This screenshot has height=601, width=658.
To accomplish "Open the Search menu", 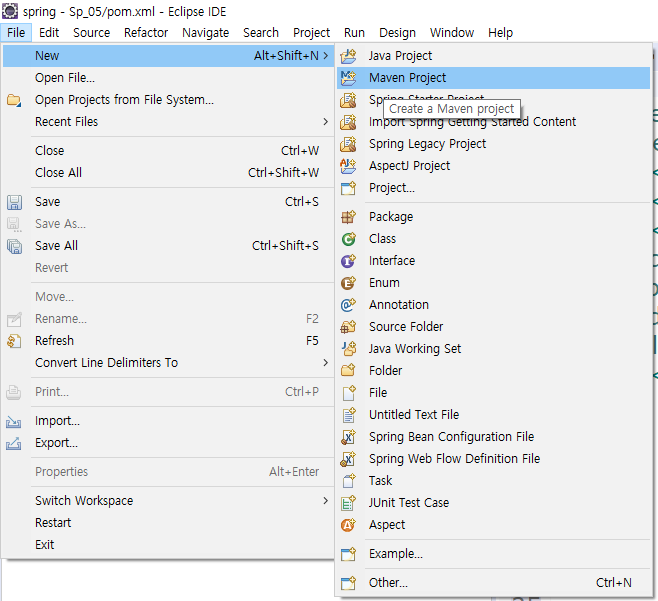I will click(x=261, y=33).
